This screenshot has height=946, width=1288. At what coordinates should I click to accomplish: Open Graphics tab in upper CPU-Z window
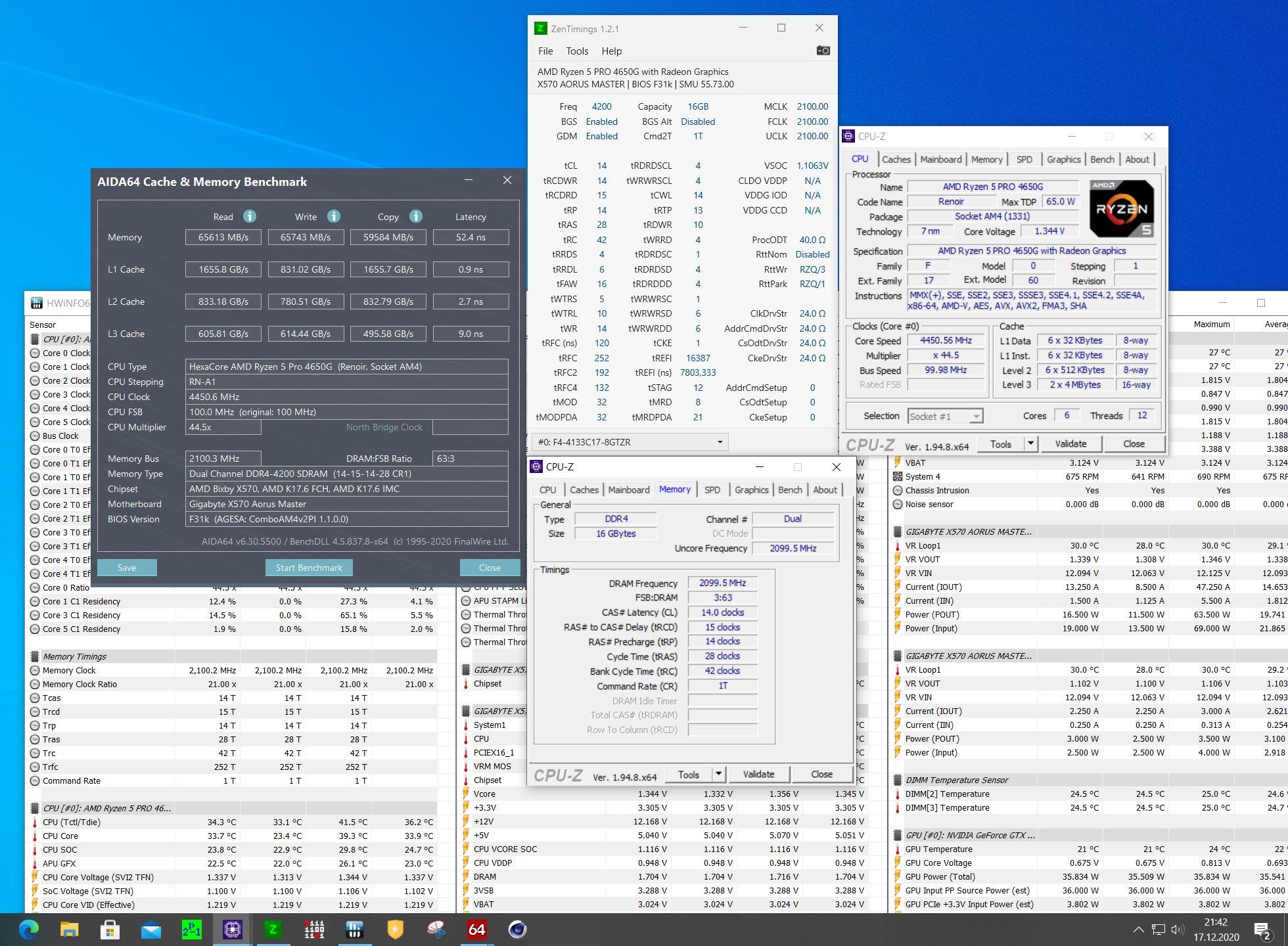tap(1063, 159)
